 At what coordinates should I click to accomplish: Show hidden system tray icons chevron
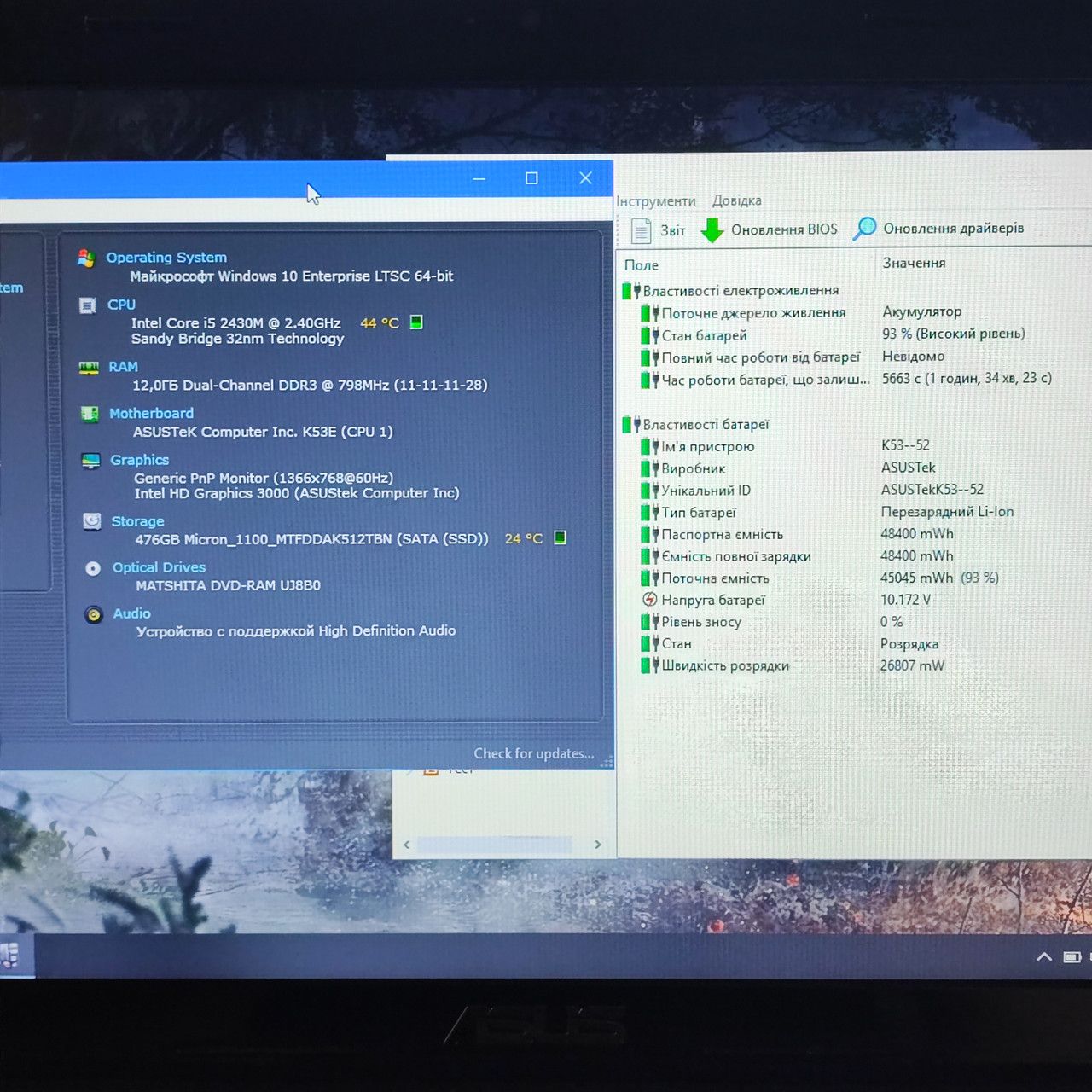[1044, 957]
